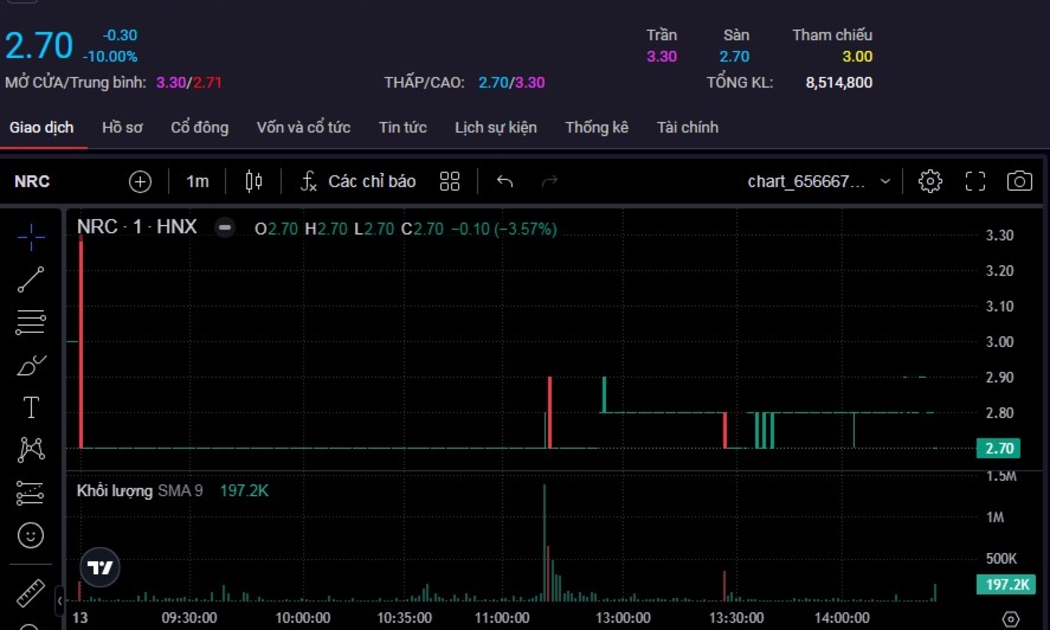1050x630 pixels.
Task: Collapse the NRC legend with minus button
Action: (x=225, y=228)
